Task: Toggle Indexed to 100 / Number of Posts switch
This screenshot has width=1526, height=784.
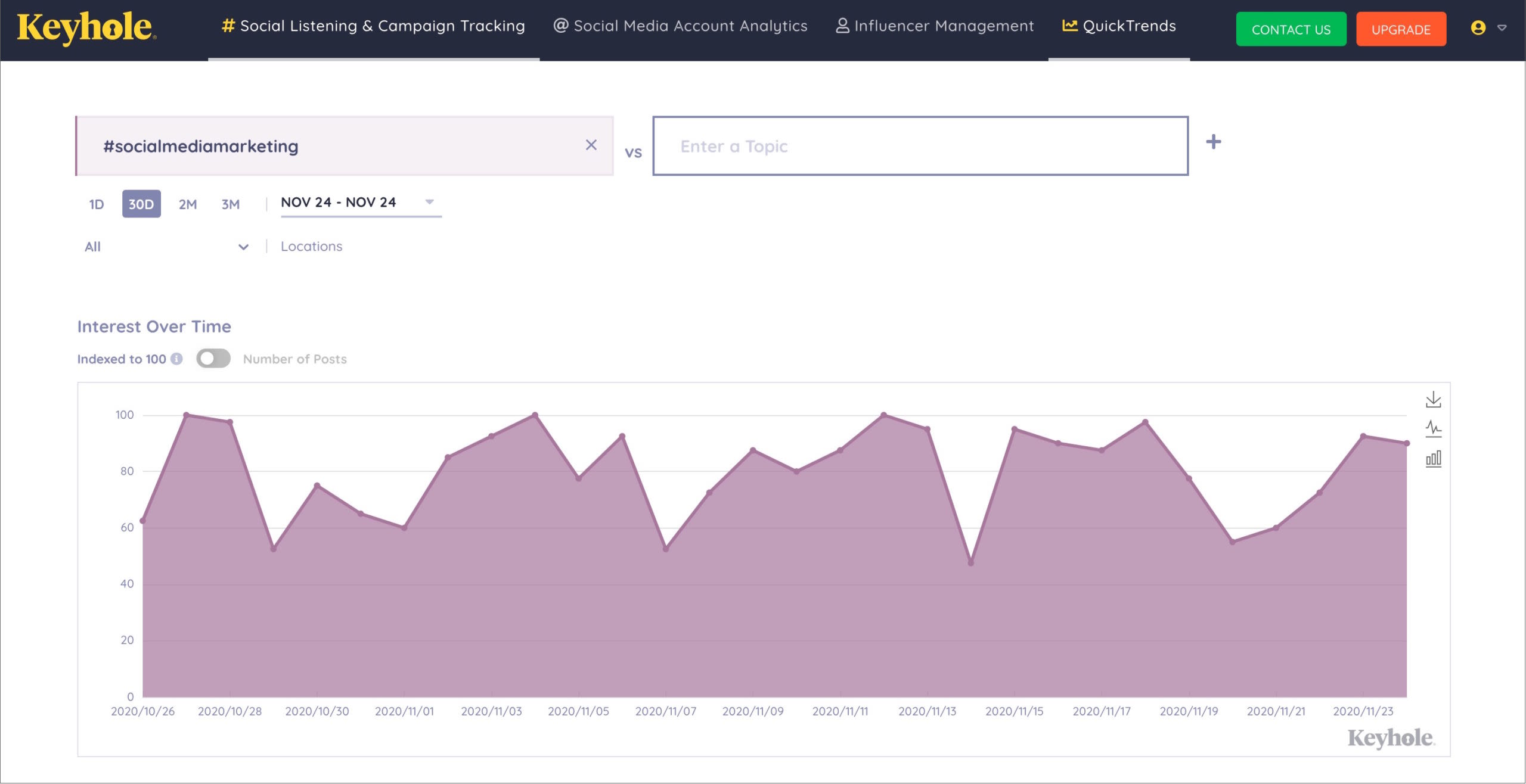Action: pos(213,359)
